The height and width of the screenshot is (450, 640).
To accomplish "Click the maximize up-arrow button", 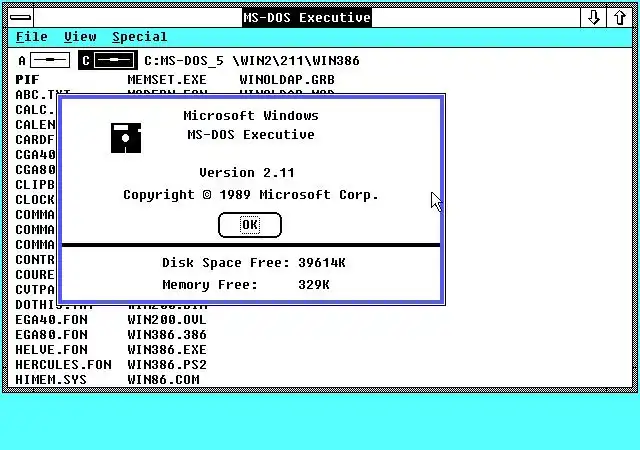I will click(x=620, y=17).
